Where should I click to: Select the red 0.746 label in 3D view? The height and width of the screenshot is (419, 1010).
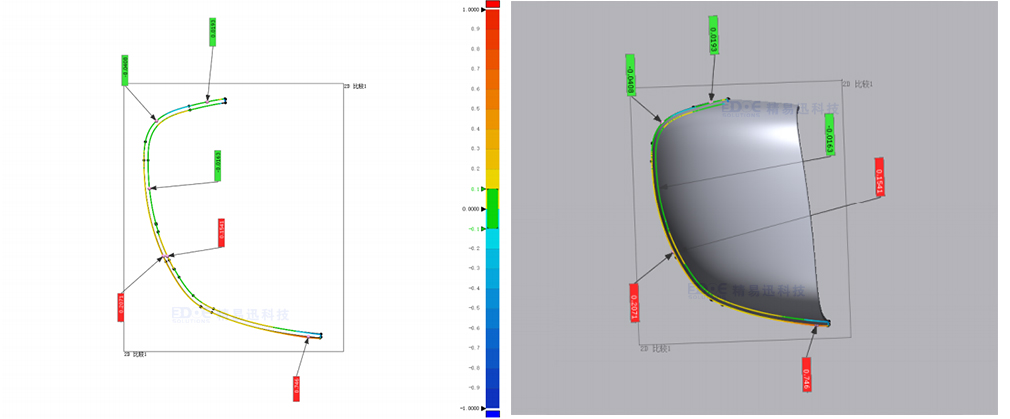(807, 373)
